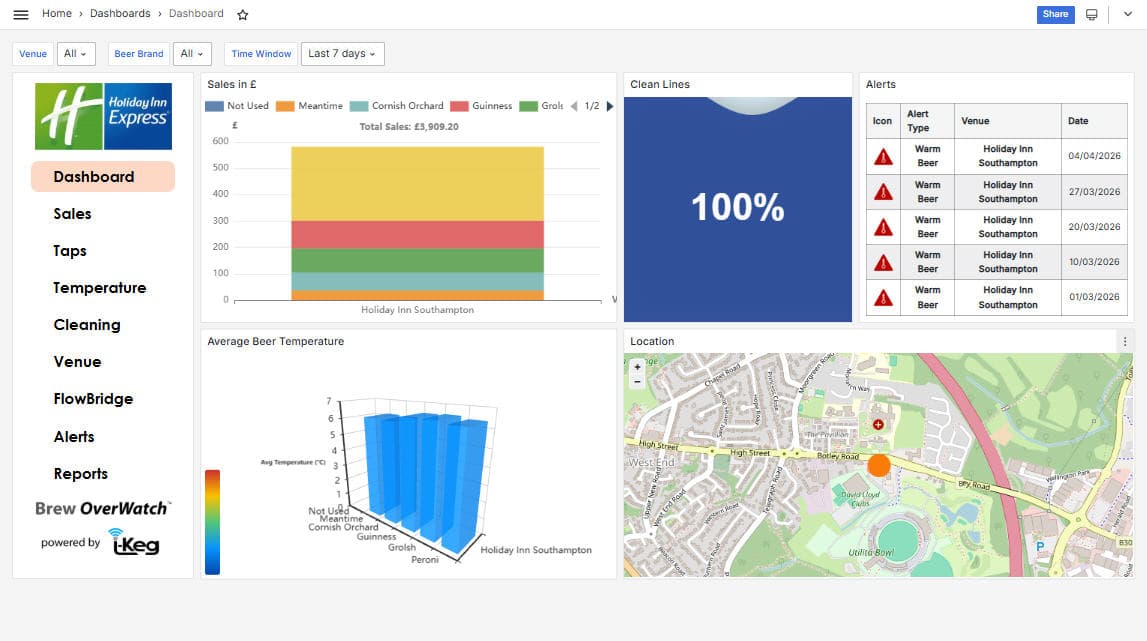Click the red Guinness bar segment
This screenshot has height=641, width=1147.
(x=417, y=235)
